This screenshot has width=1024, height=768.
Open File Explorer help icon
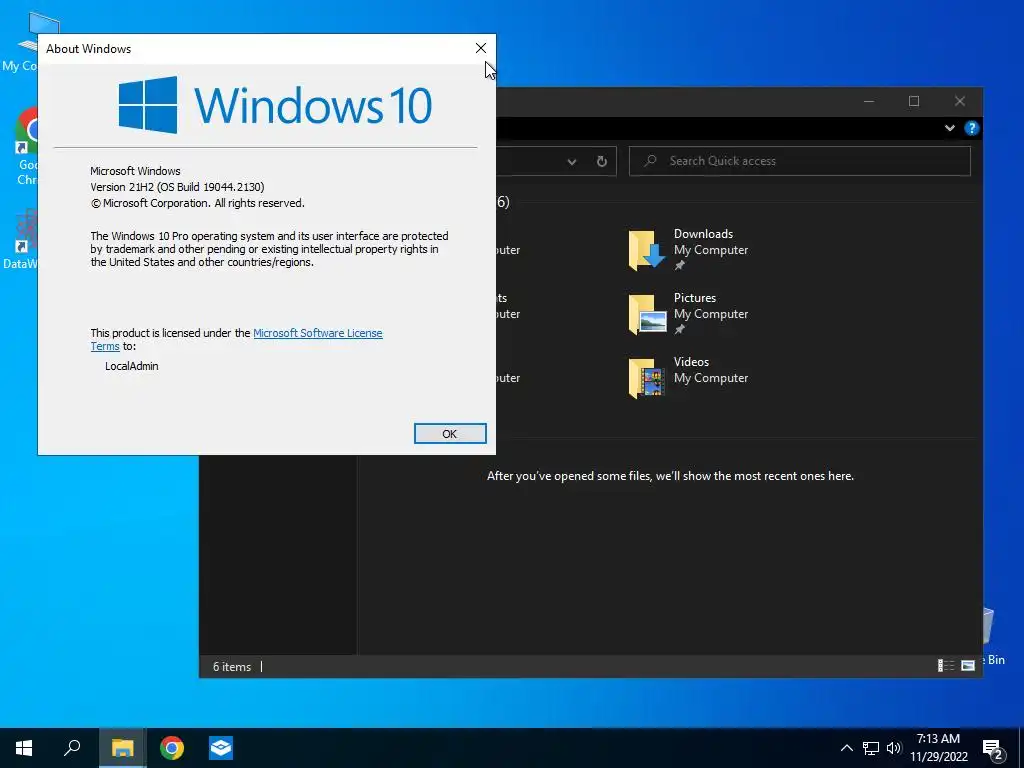(972, 128)
